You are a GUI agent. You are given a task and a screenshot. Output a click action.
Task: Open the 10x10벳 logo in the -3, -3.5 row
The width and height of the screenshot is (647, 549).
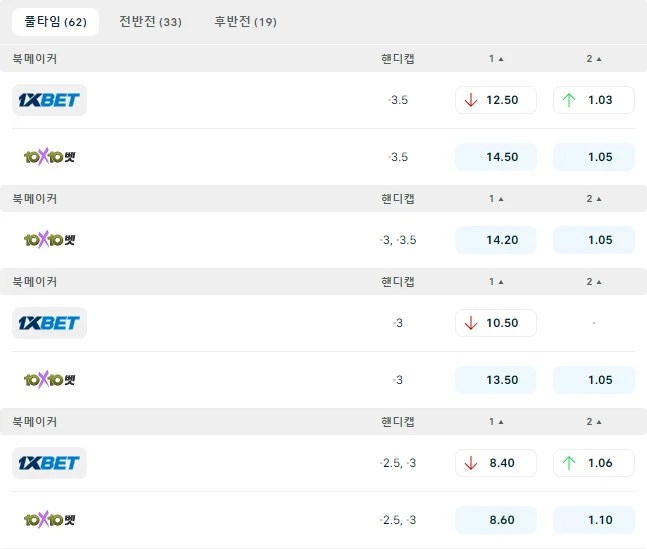(49, 240)
